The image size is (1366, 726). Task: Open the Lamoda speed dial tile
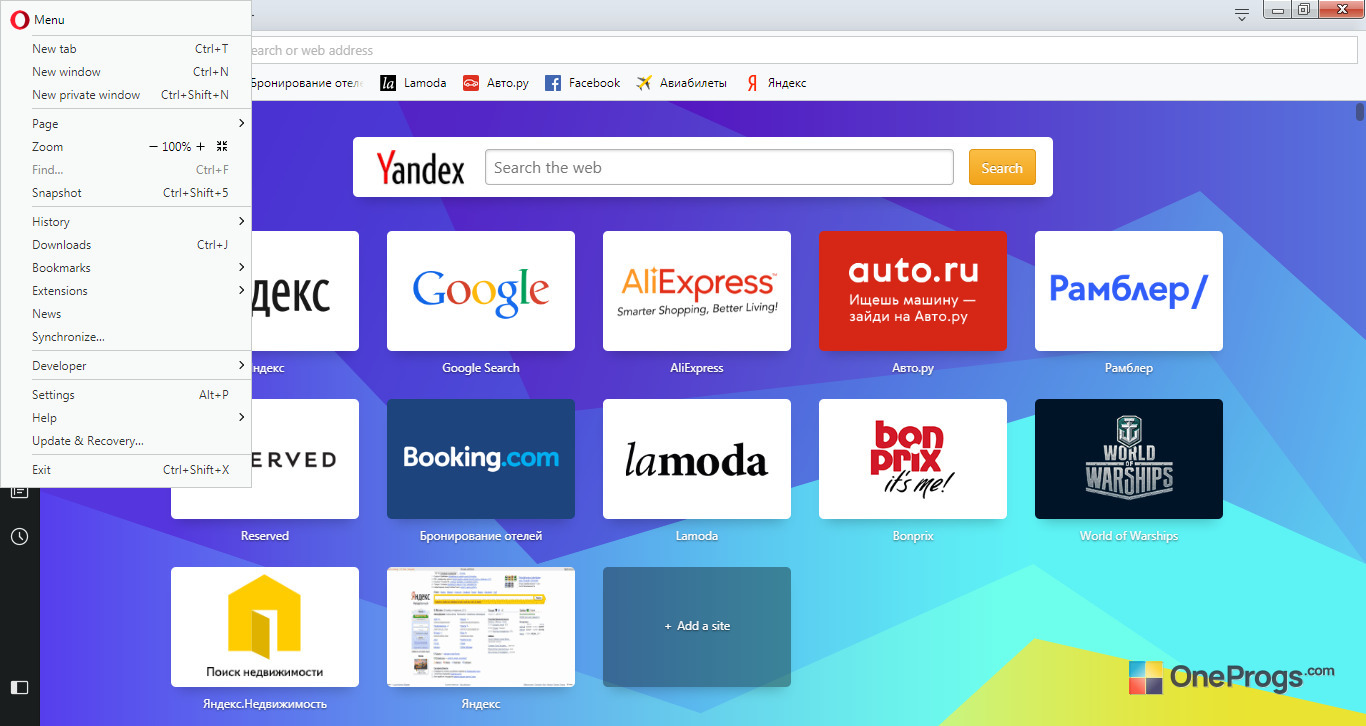pyautogui.click(x=697, y=459)
